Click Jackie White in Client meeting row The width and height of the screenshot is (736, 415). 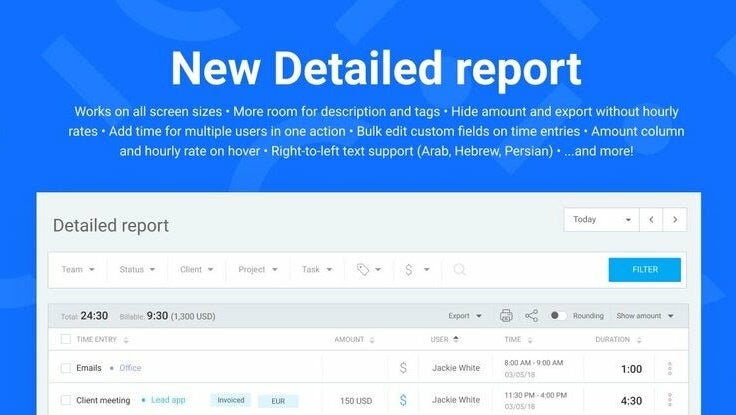tap(456, 400)
